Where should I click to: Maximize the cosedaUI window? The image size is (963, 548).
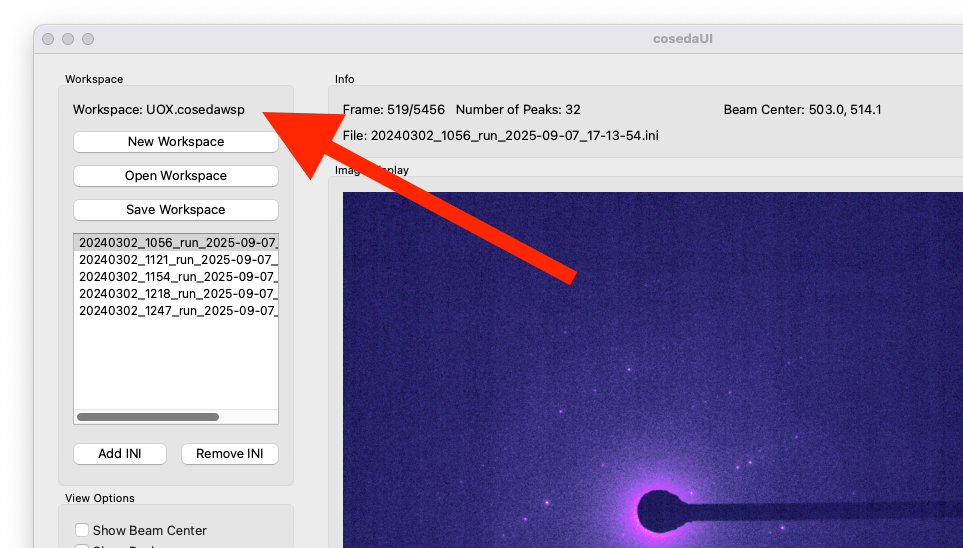pyautogui.click(x=88, y=39)
